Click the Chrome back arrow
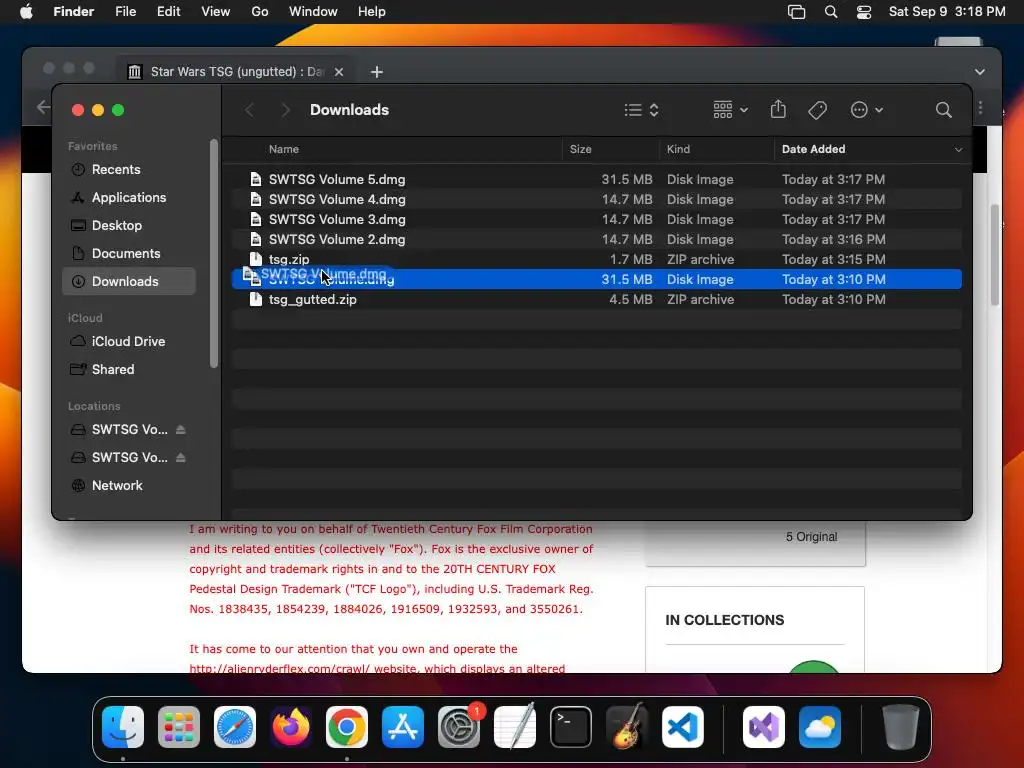This screenshot has width=1024, height=768. pyautogui.click(x=43, y=106)
